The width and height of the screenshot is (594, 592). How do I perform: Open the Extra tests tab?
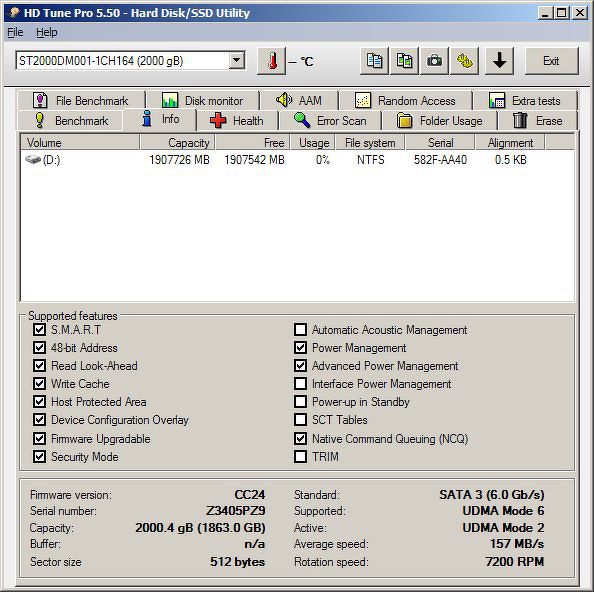click(525, 100)
